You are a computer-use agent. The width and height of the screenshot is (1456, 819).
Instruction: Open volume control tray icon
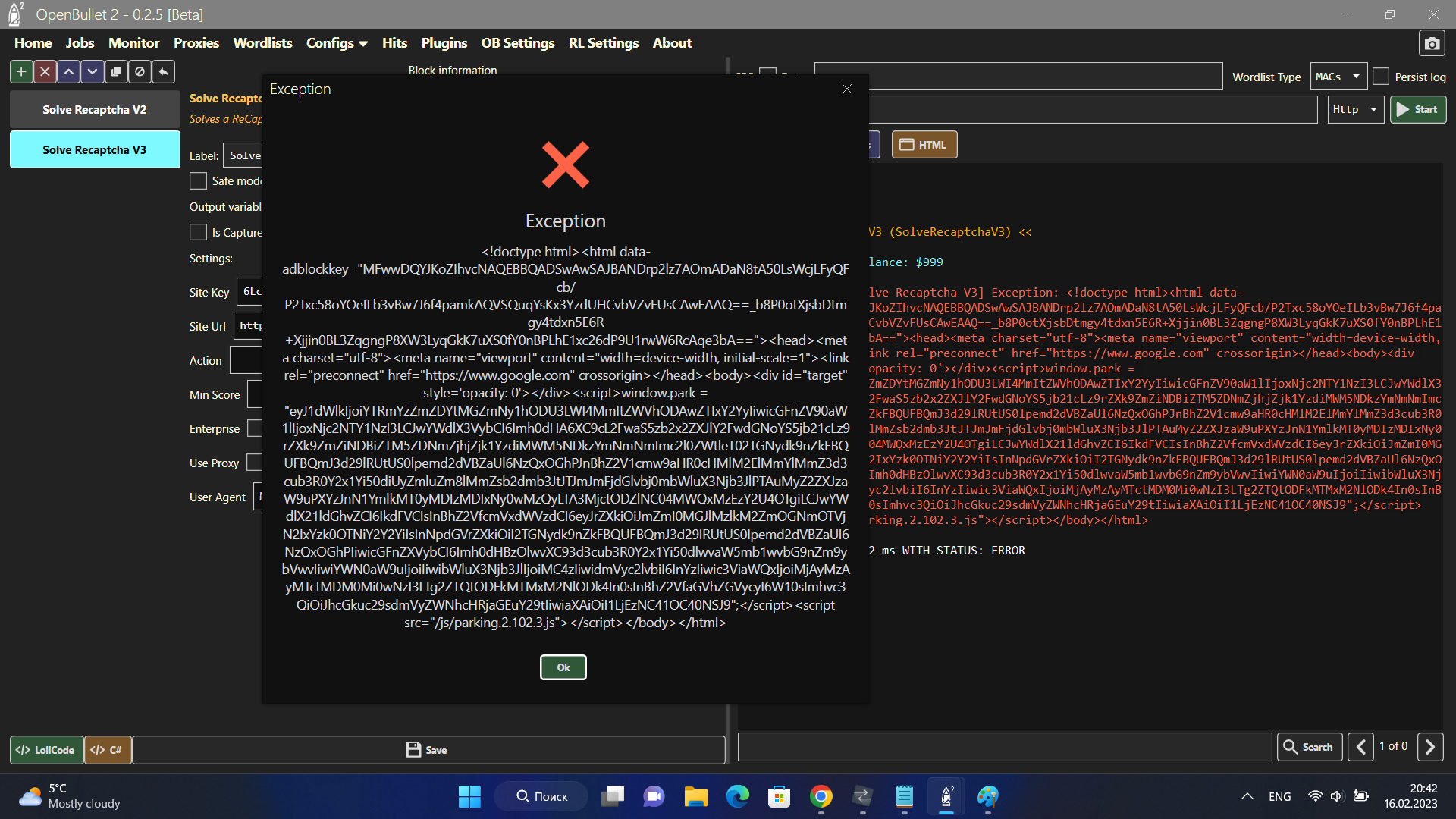click(x=1337, y=797)
